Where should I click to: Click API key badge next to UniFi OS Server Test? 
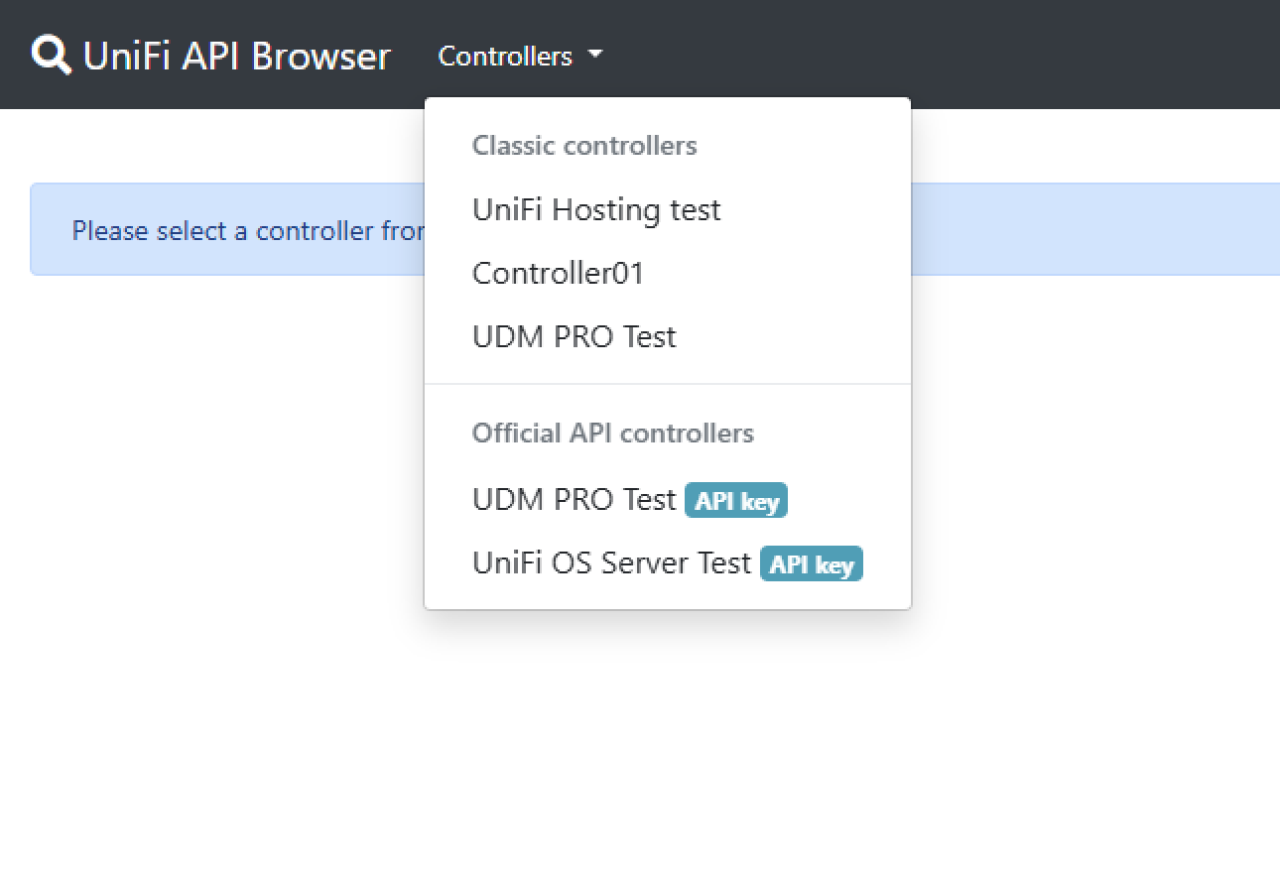pyautogui.click(x=811, y=564)
